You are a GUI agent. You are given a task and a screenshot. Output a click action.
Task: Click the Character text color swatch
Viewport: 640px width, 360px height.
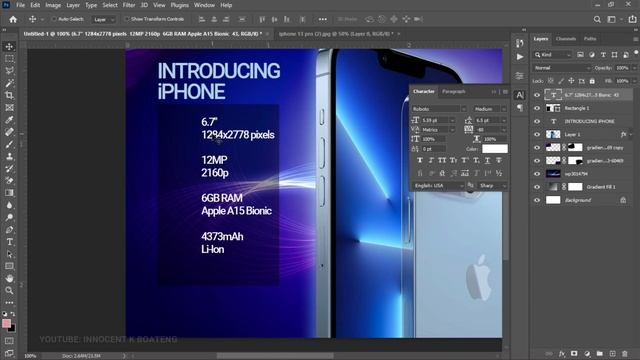point(495,149)
